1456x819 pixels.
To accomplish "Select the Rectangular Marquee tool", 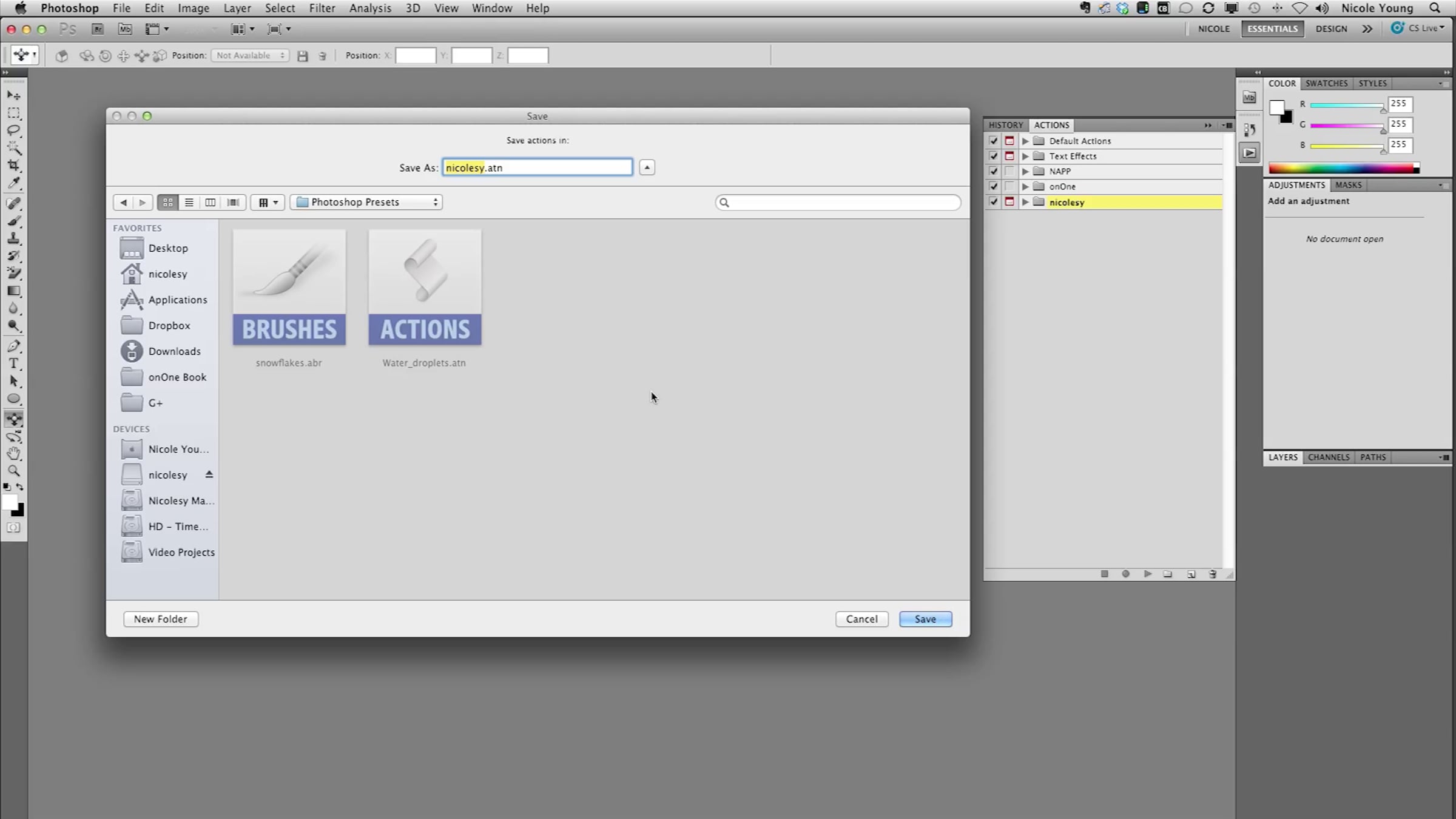I will 13,113.
